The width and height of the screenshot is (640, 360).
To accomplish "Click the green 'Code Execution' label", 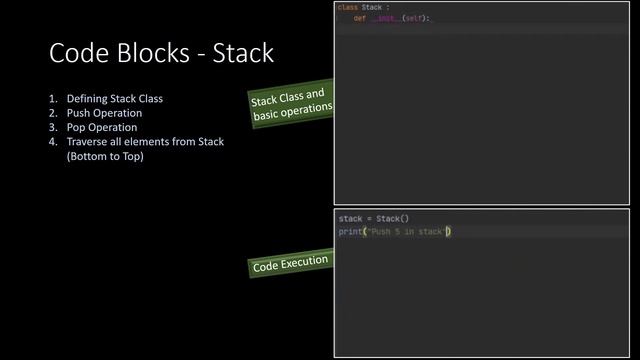I will point(290,263).
